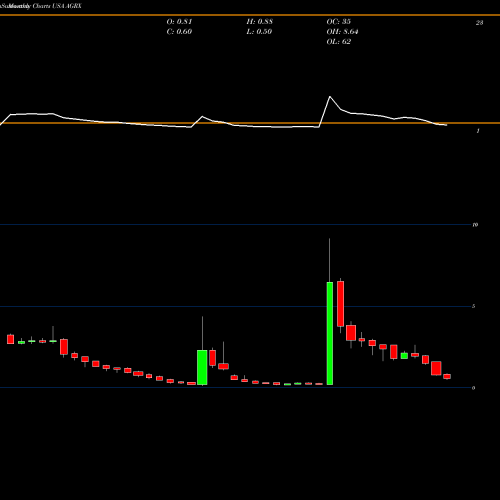Click the axis label 23 in upper panel
This screenshot has width=500, height=500.
[x=479, y=23]
